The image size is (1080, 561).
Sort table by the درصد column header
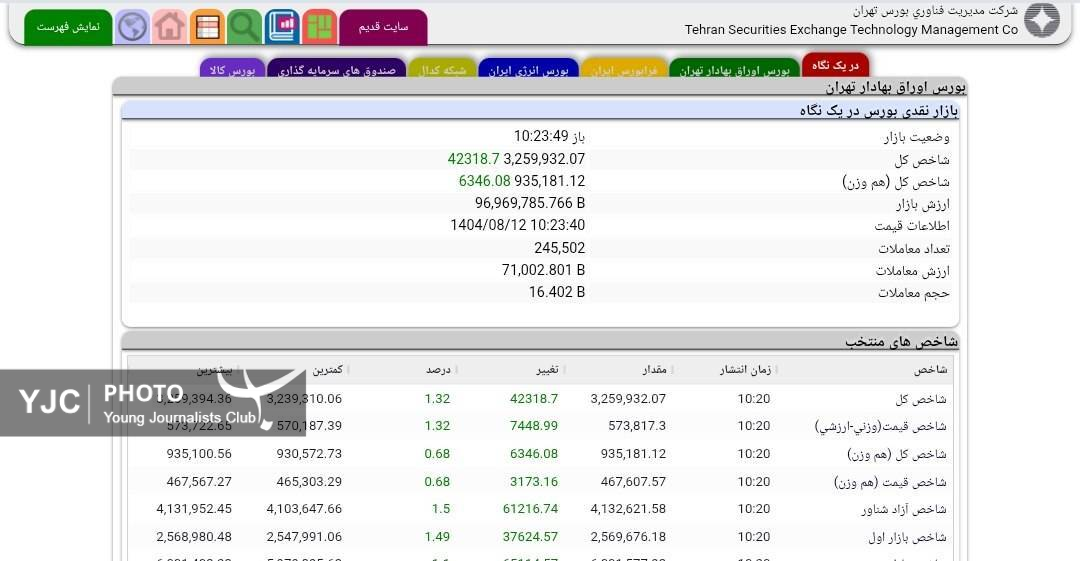(x=437, y=370)
